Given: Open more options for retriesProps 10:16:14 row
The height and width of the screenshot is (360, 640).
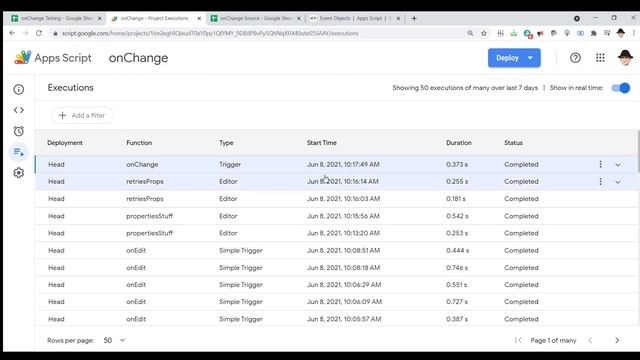Looking at the screenshot, I should (x=600, y=182).
